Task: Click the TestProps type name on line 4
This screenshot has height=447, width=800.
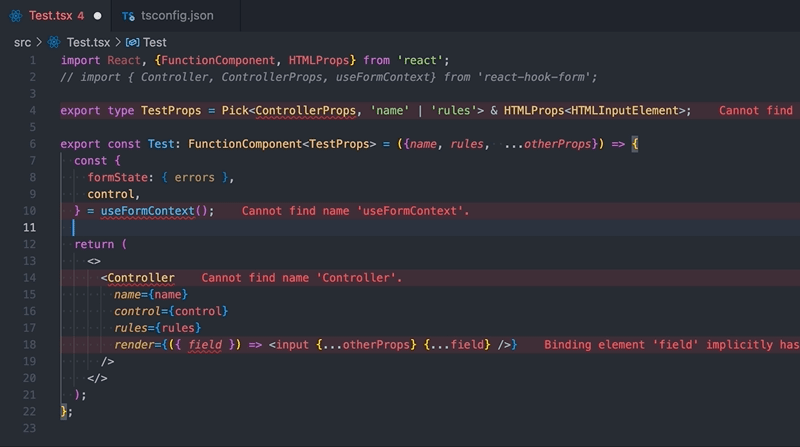Action: tap(171, 111)
